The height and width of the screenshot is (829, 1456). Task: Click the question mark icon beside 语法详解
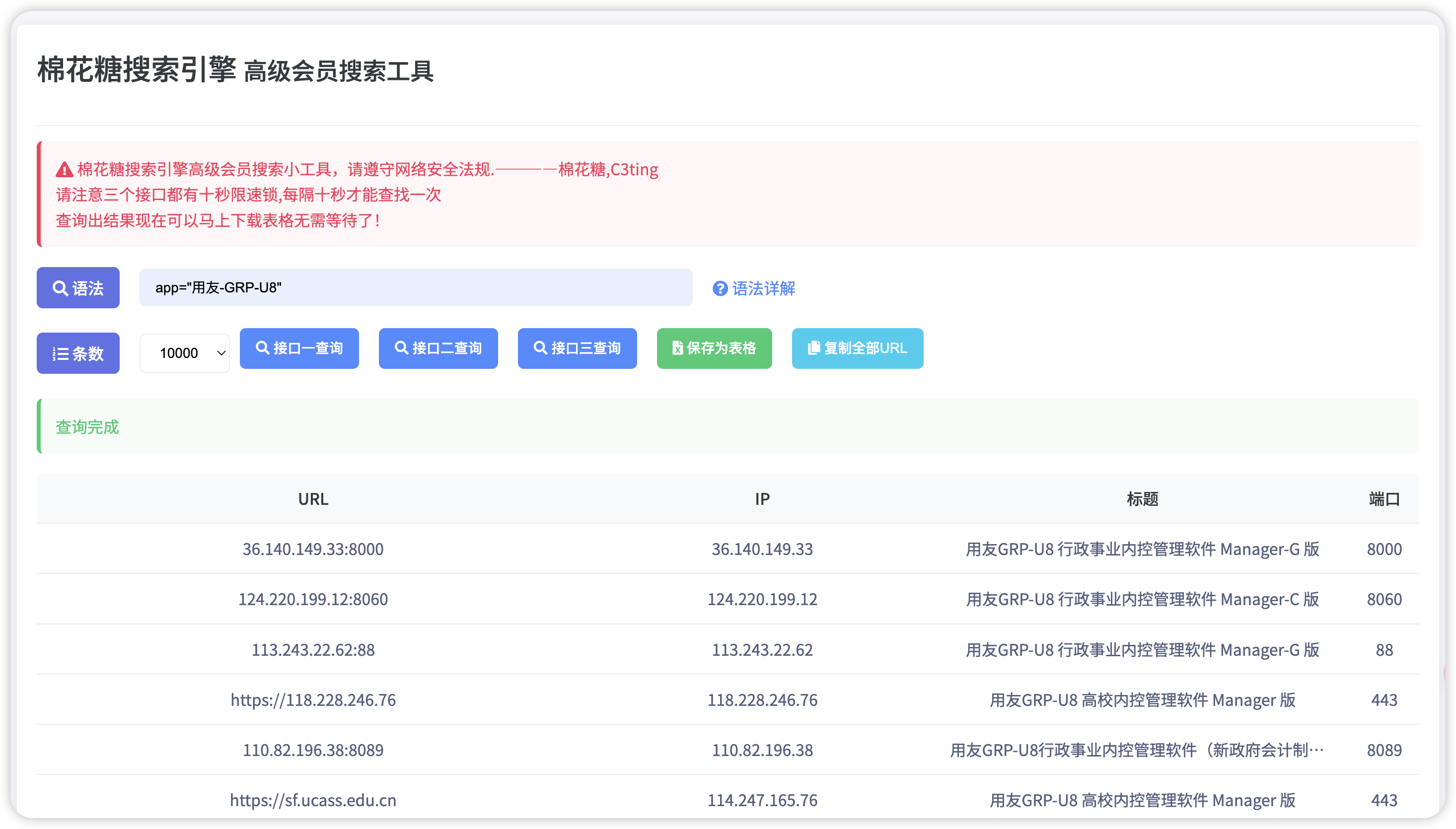720,289
